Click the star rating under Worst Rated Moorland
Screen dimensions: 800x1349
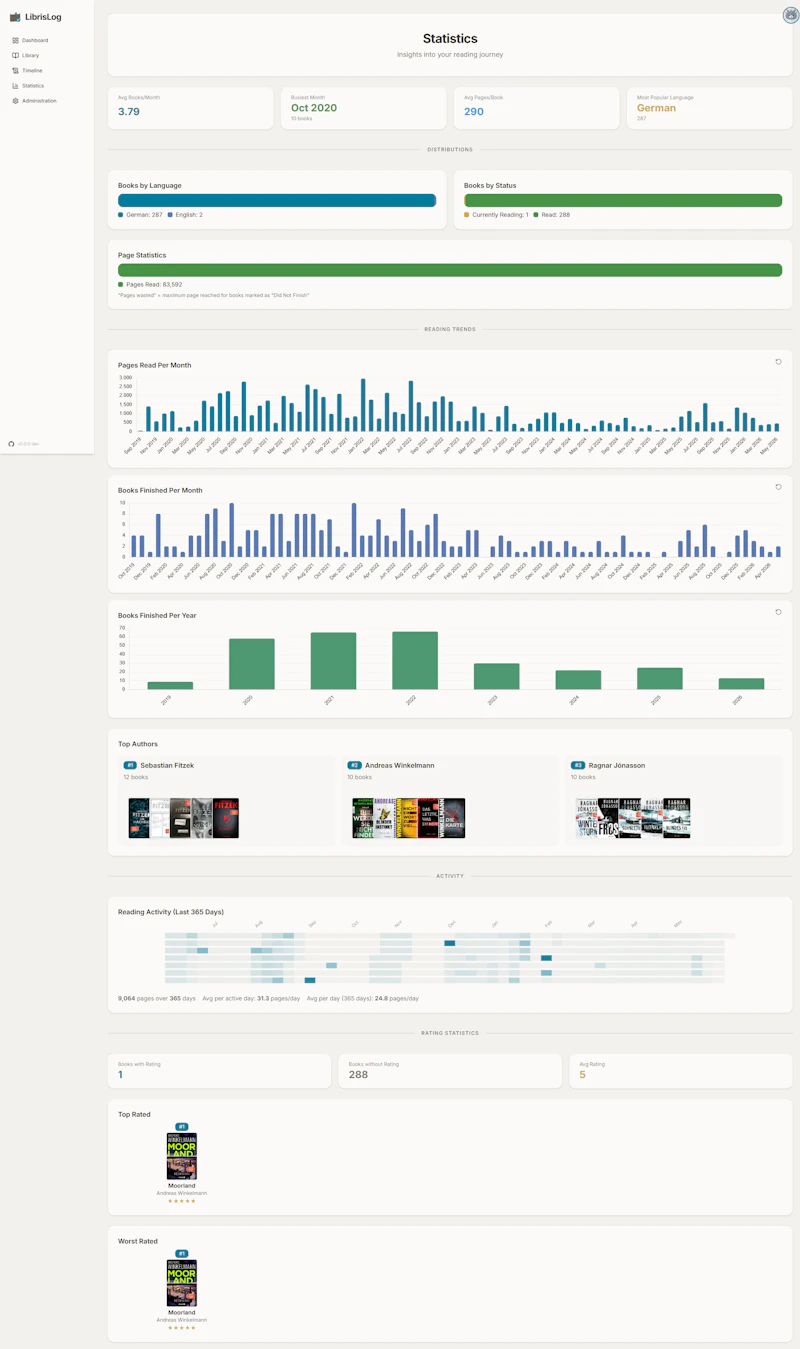click(x=182, y=1327)
